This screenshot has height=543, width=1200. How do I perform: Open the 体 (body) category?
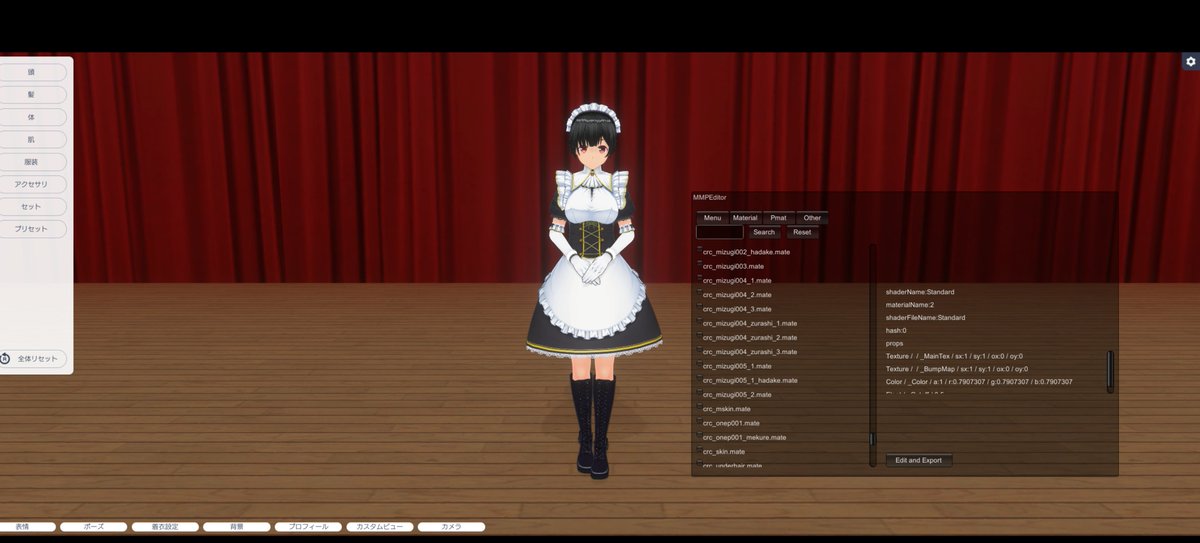click(33, 117)
